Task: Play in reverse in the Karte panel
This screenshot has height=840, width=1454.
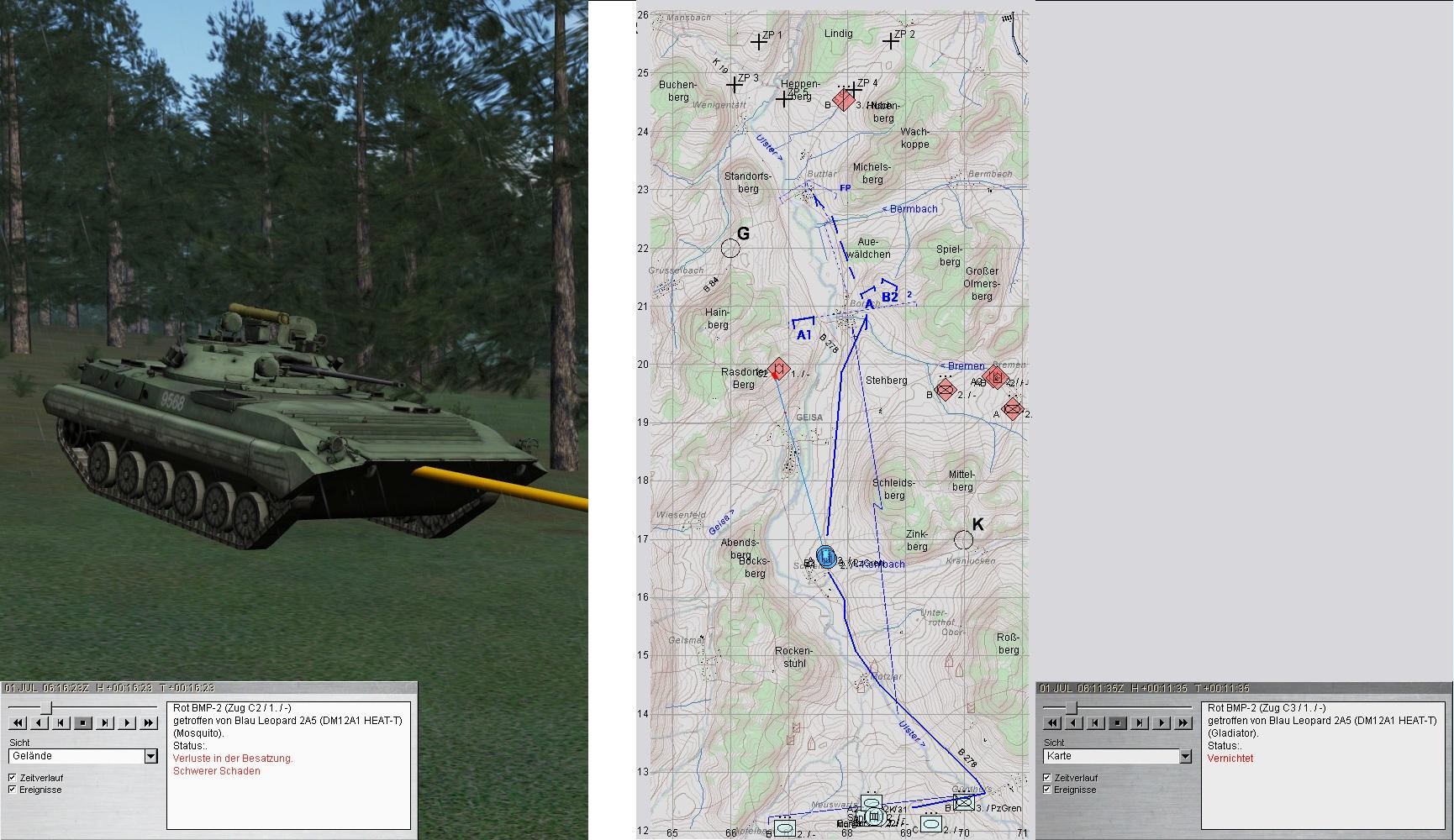Action: point(1074,722)
